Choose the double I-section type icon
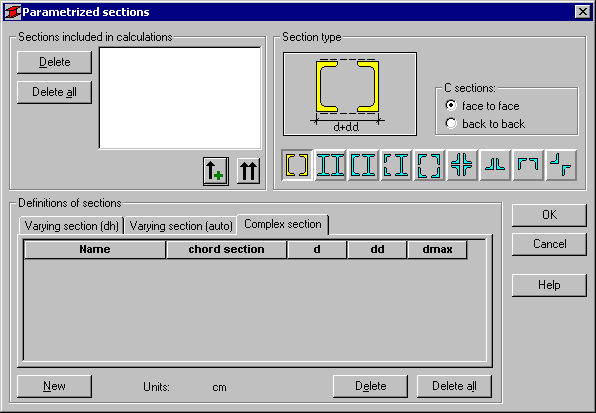596x413 pixels. [330, 165]
